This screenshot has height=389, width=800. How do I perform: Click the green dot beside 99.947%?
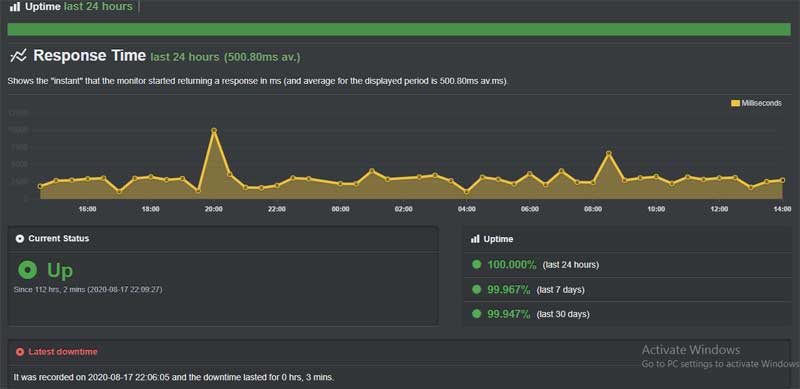click(x=477, y=314)
